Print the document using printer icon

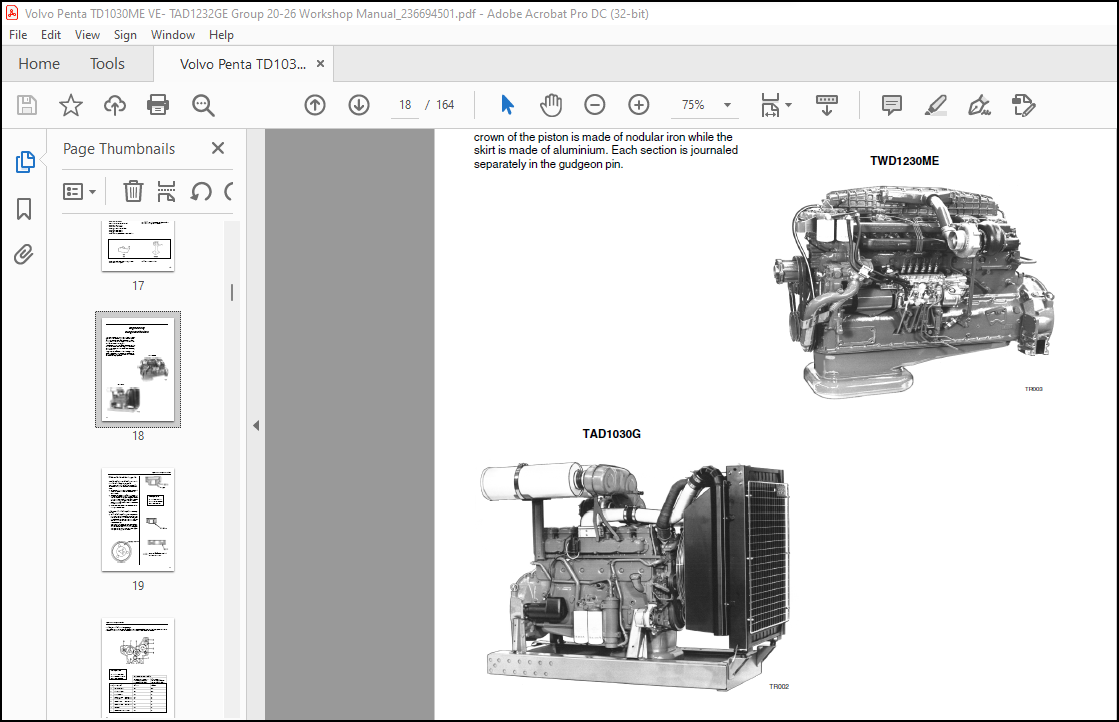(158, 105)
